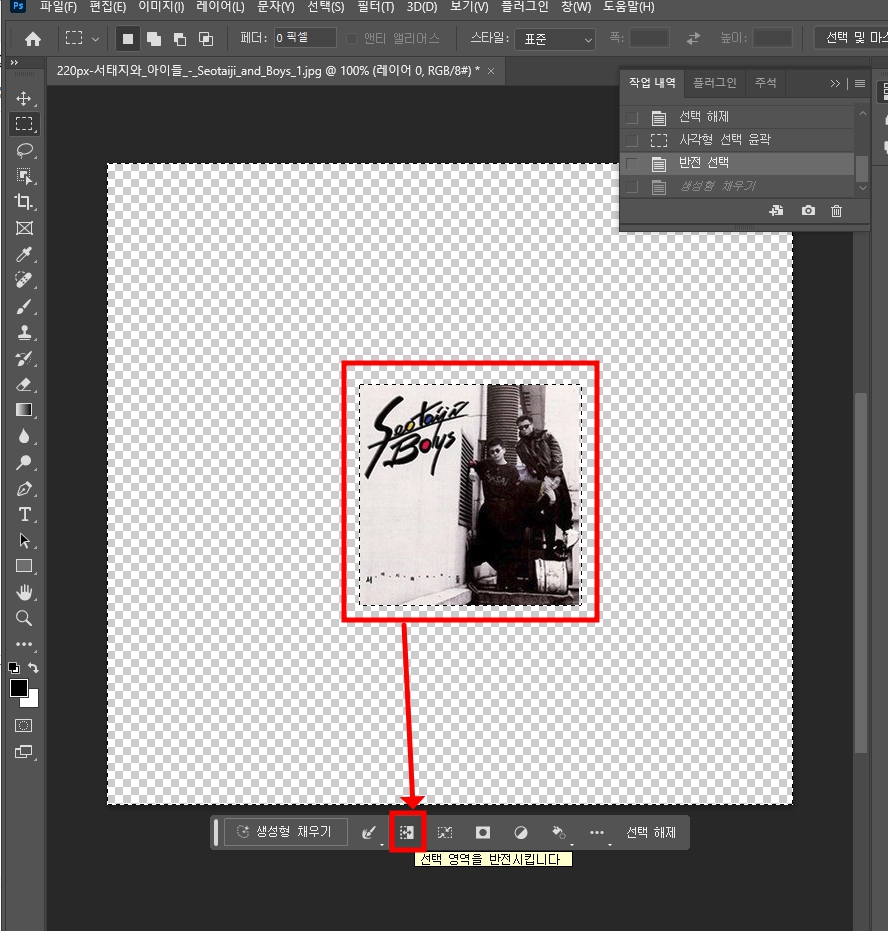Toggle the anti-alias checkbox

pos(351,39)
